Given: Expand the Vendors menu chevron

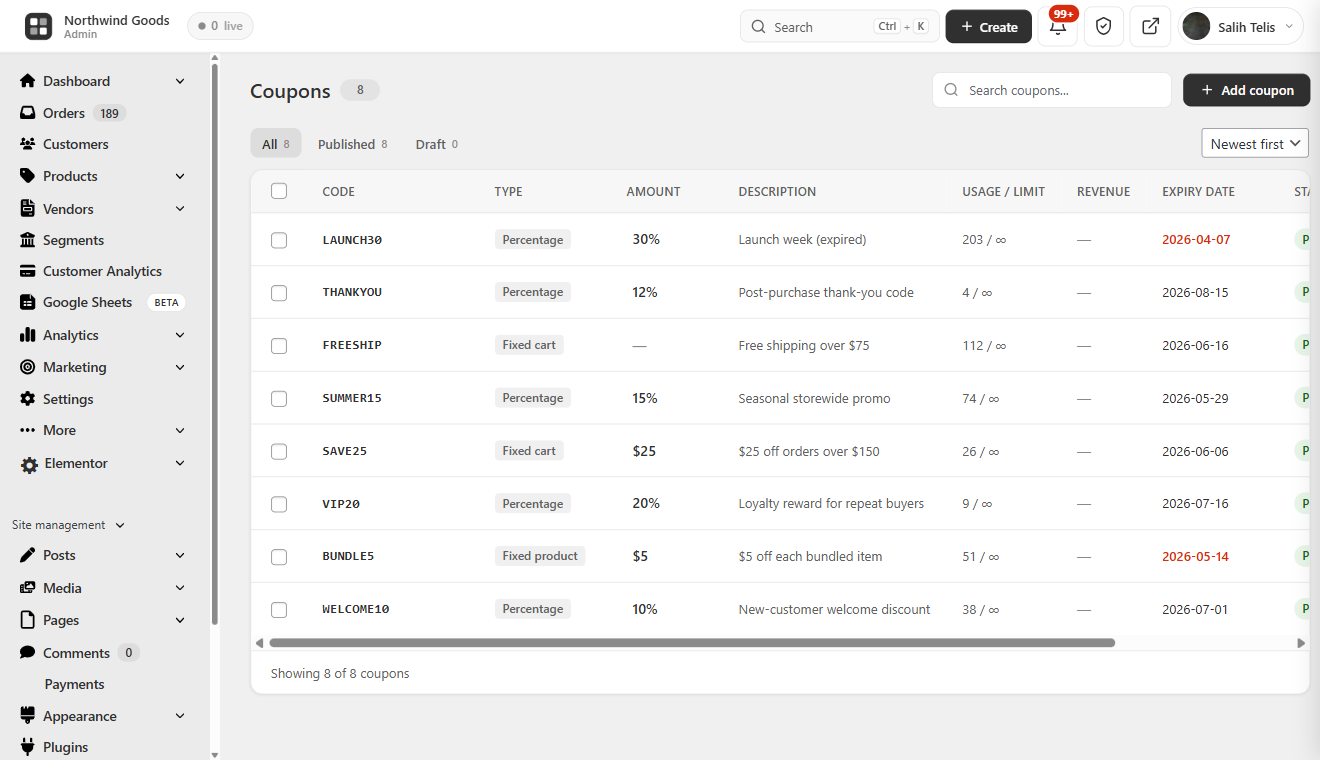Looking at the screenshot, I should (180, 209).
